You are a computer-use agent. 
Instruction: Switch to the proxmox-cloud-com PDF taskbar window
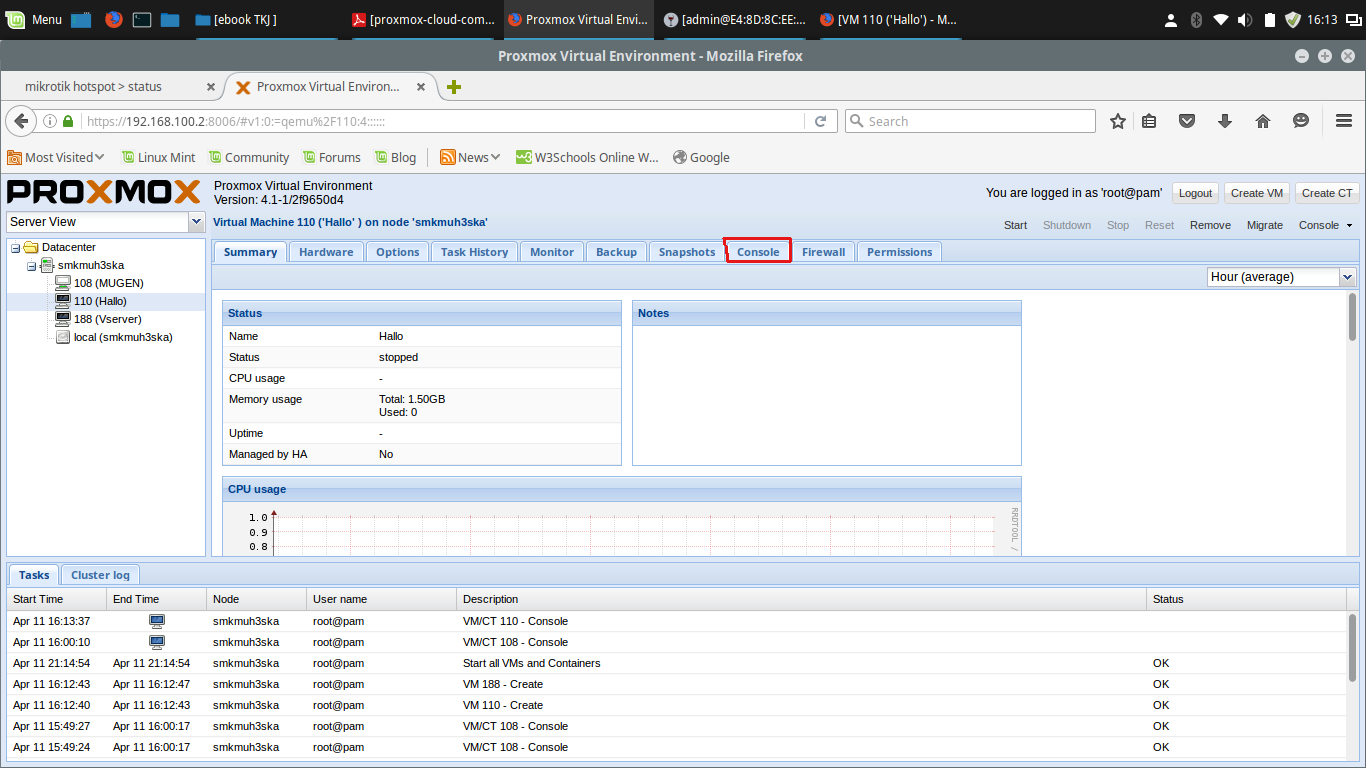coord(422,19)
